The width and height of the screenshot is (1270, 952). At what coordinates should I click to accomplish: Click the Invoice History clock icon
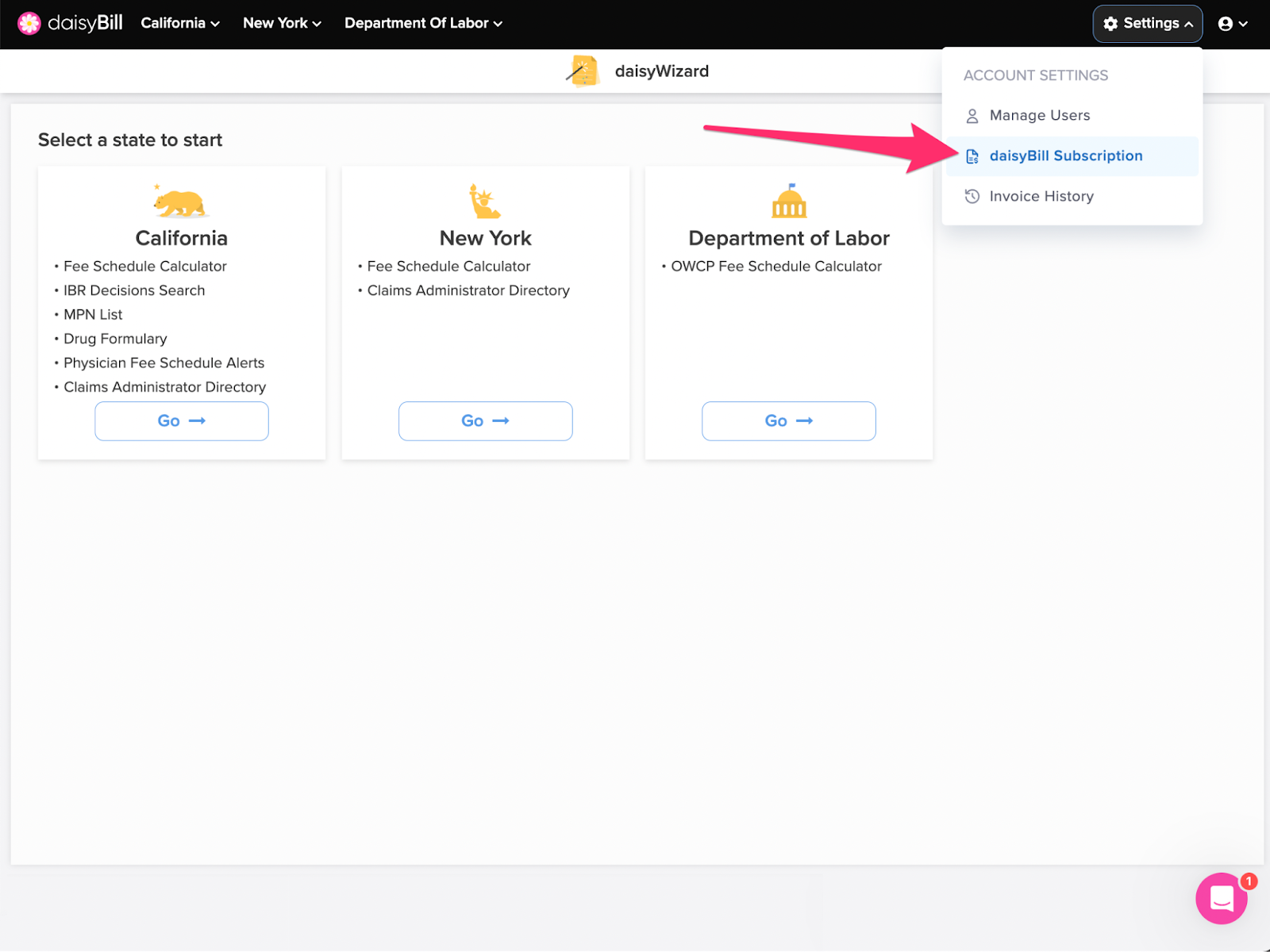pyautogui.click(x=972, y=196)
